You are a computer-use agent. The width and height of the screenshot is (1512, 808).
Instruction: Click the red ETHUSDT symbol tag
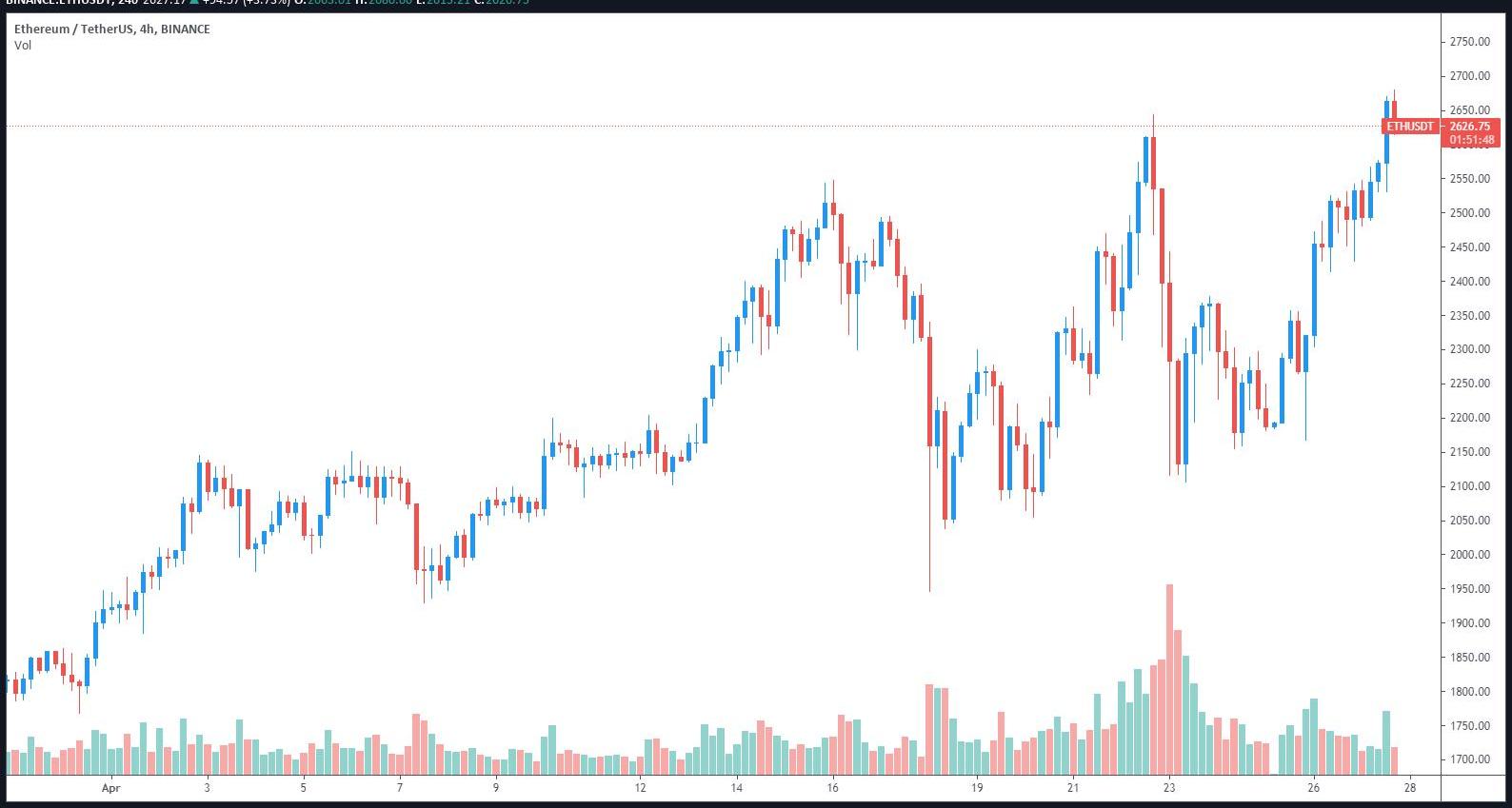(x=1409, y=127)
